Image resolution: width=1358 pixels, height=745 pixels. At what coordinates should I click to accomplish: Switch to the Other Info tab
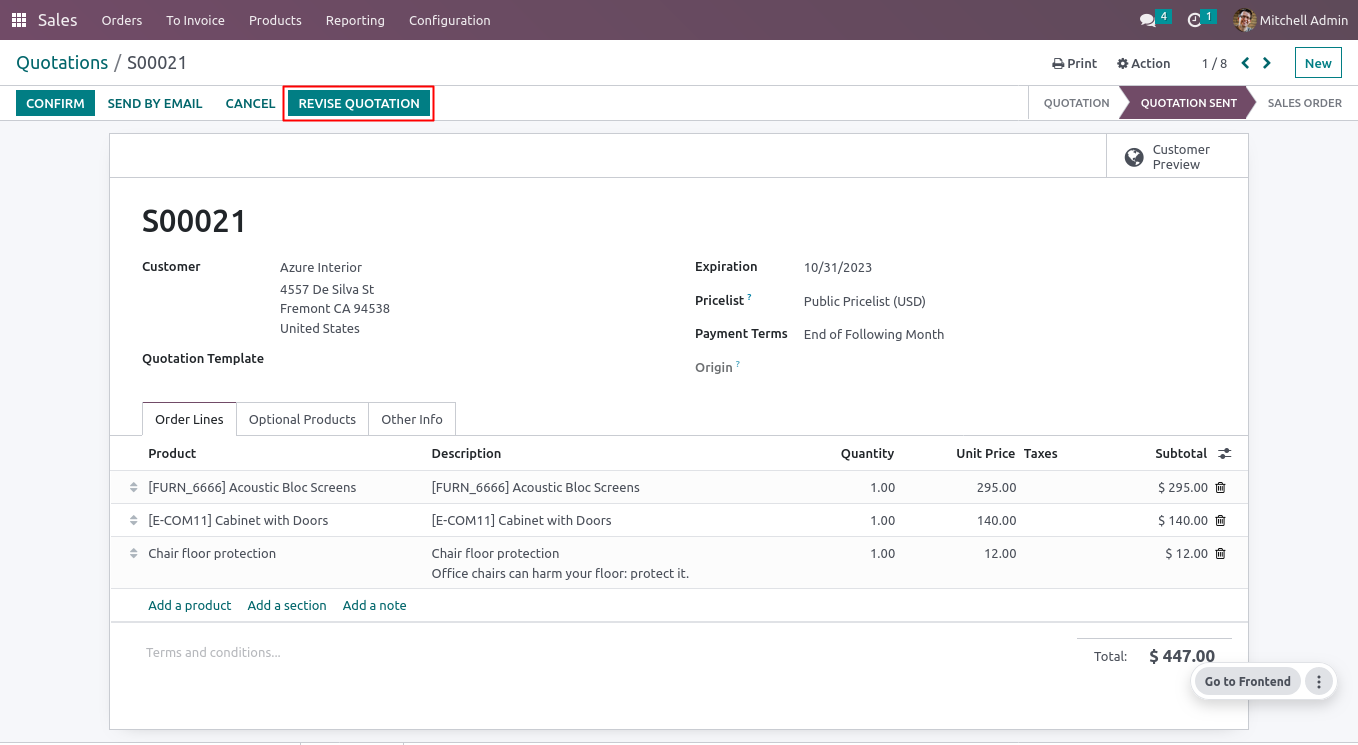pos(411,420)
